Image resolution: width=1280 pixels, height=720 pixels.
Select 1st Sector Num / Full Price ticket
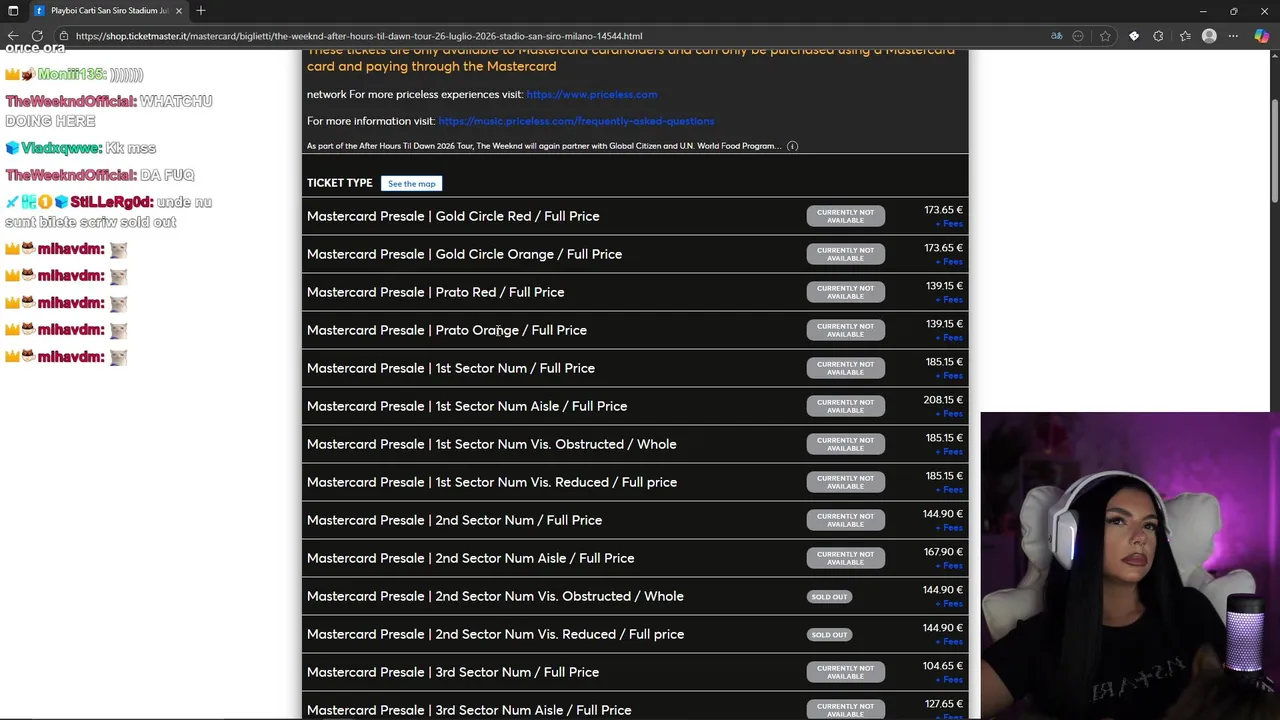pos(451,368)
